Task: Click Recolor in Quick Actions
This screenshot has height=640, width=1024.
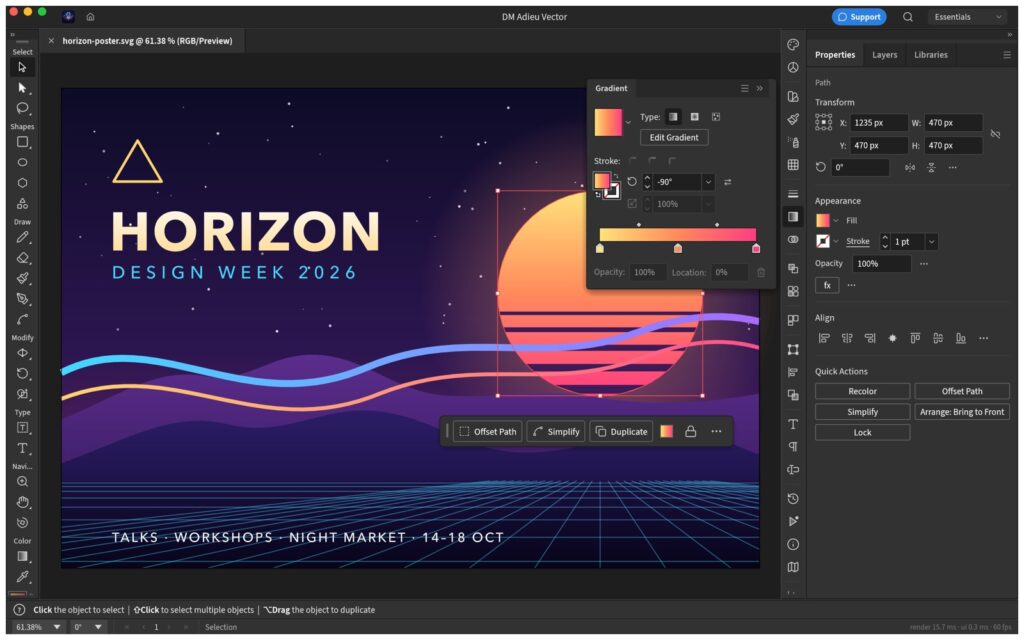Action: click(862, 391)
